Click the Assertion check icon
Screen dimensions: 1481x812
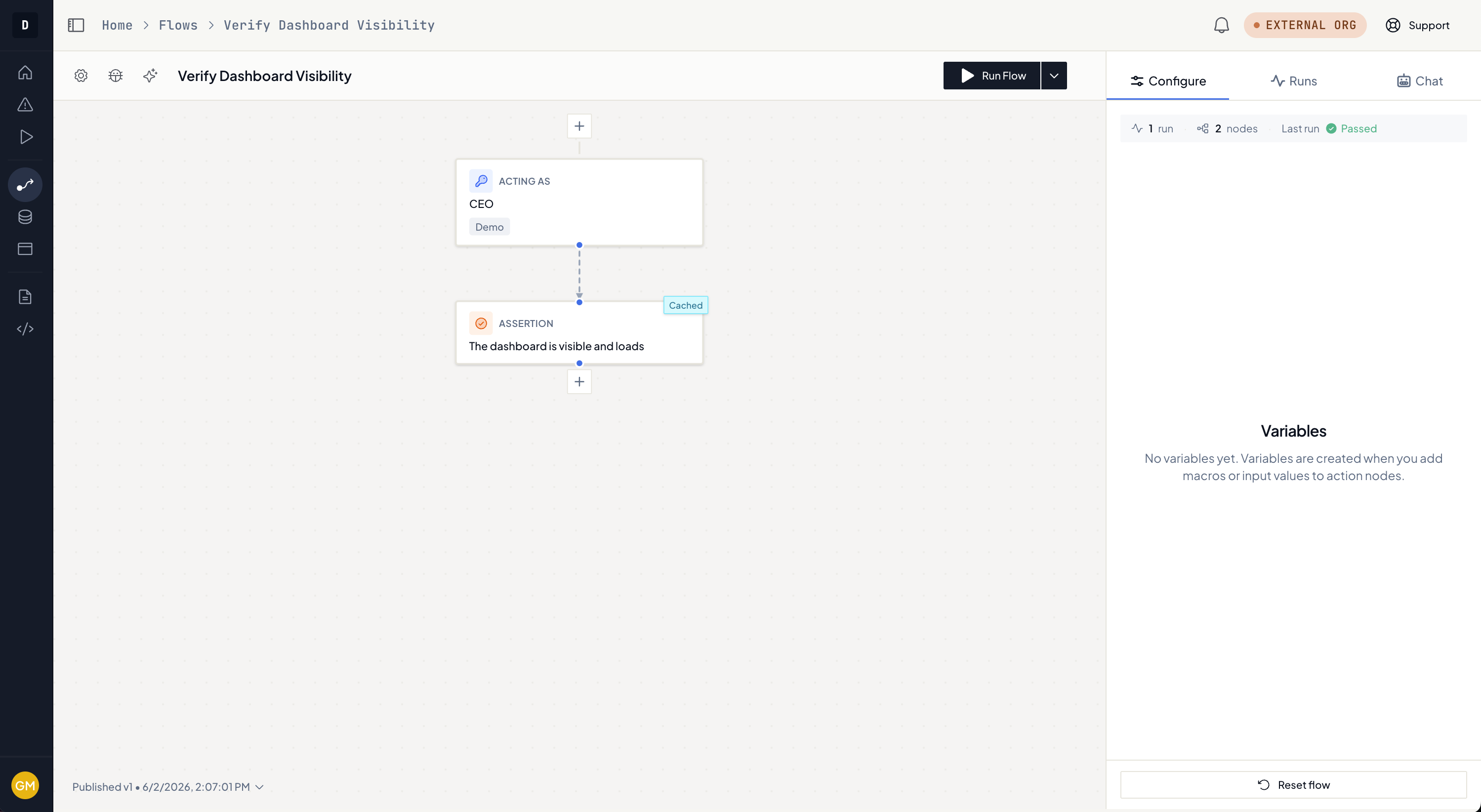(481, 323)
